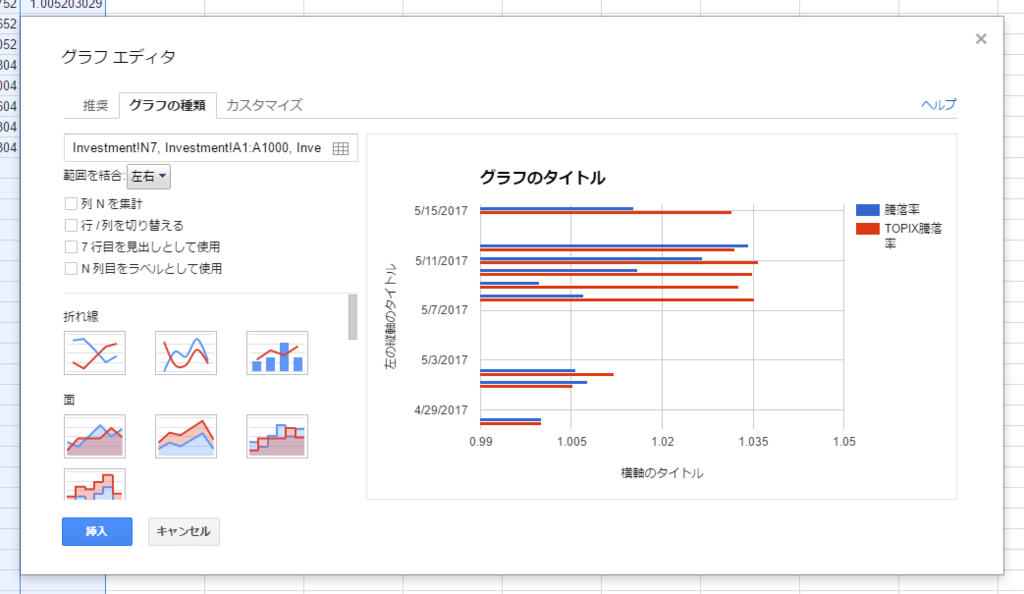Check 列 N を集計 checkbox
Screen dimensions: 1024x594
click(x=71, y=204)
